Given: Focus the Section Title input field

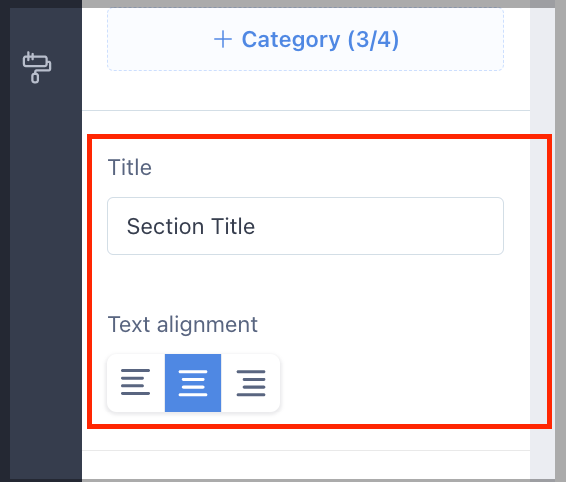Looking at the screenshot, I should 305,226.
